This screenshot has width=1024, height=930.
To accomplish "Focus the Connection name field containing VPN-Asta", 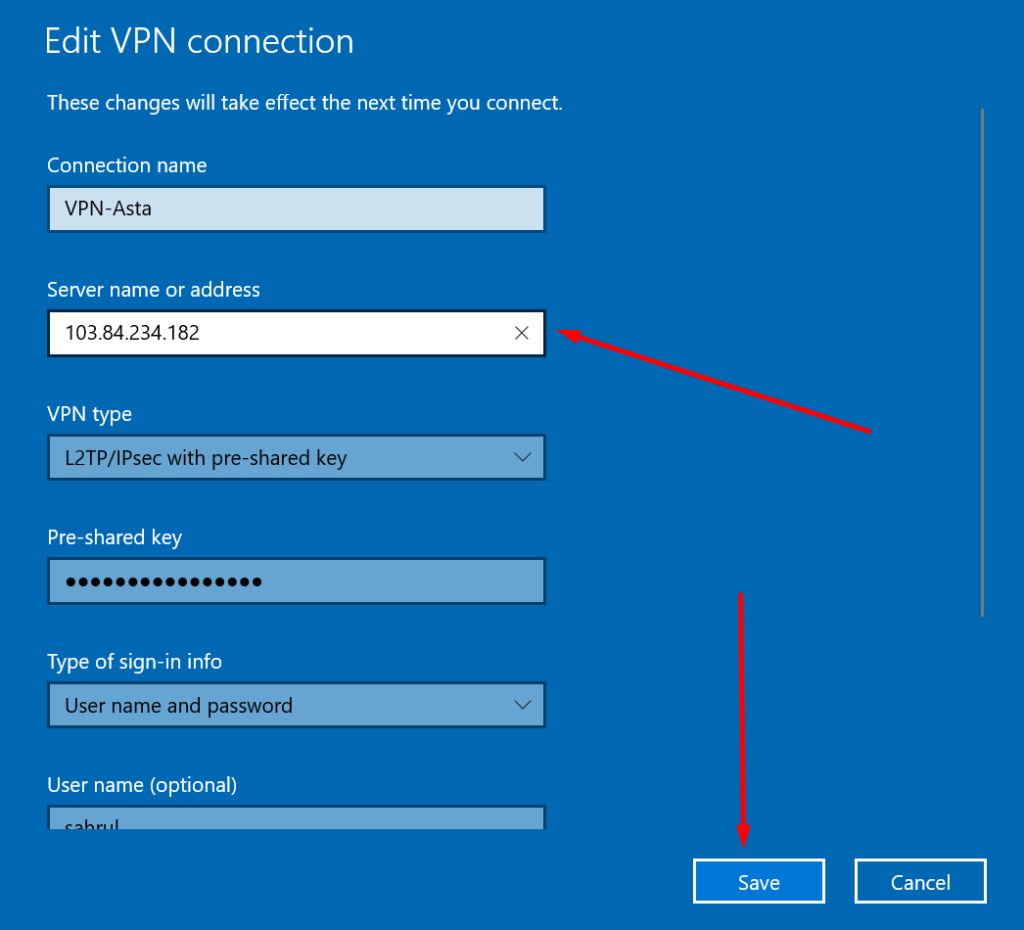I will [296, 210].
